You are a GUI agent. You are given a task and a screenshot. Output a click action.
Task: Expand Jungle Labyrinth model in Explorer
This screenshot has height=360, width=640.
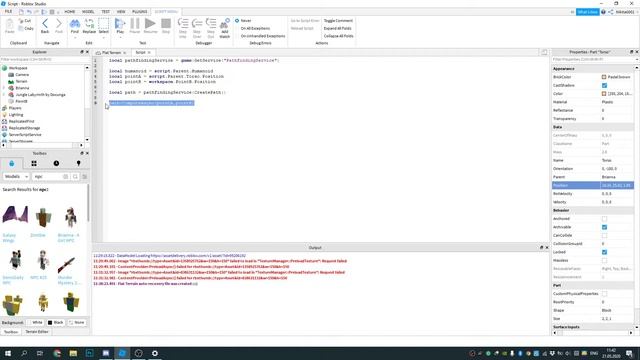4,95
